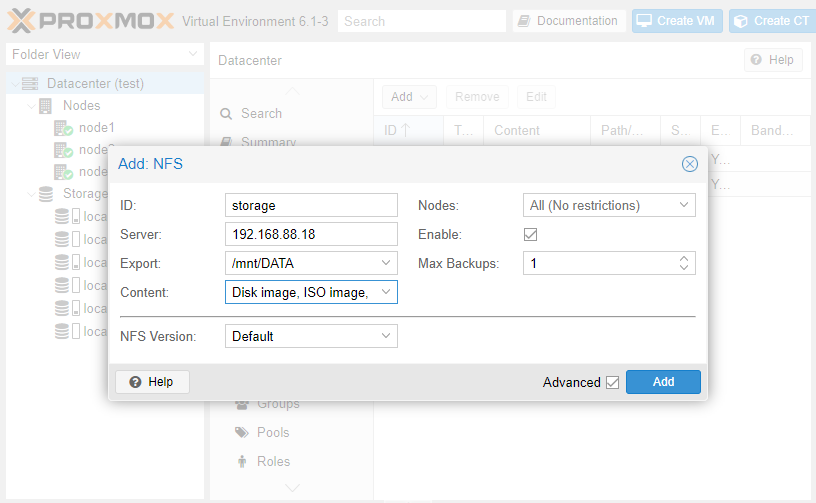Close the Add: NFS dialog
Image resolution: width=816 pixels, height=503 pixels.
tap(689, 164)
